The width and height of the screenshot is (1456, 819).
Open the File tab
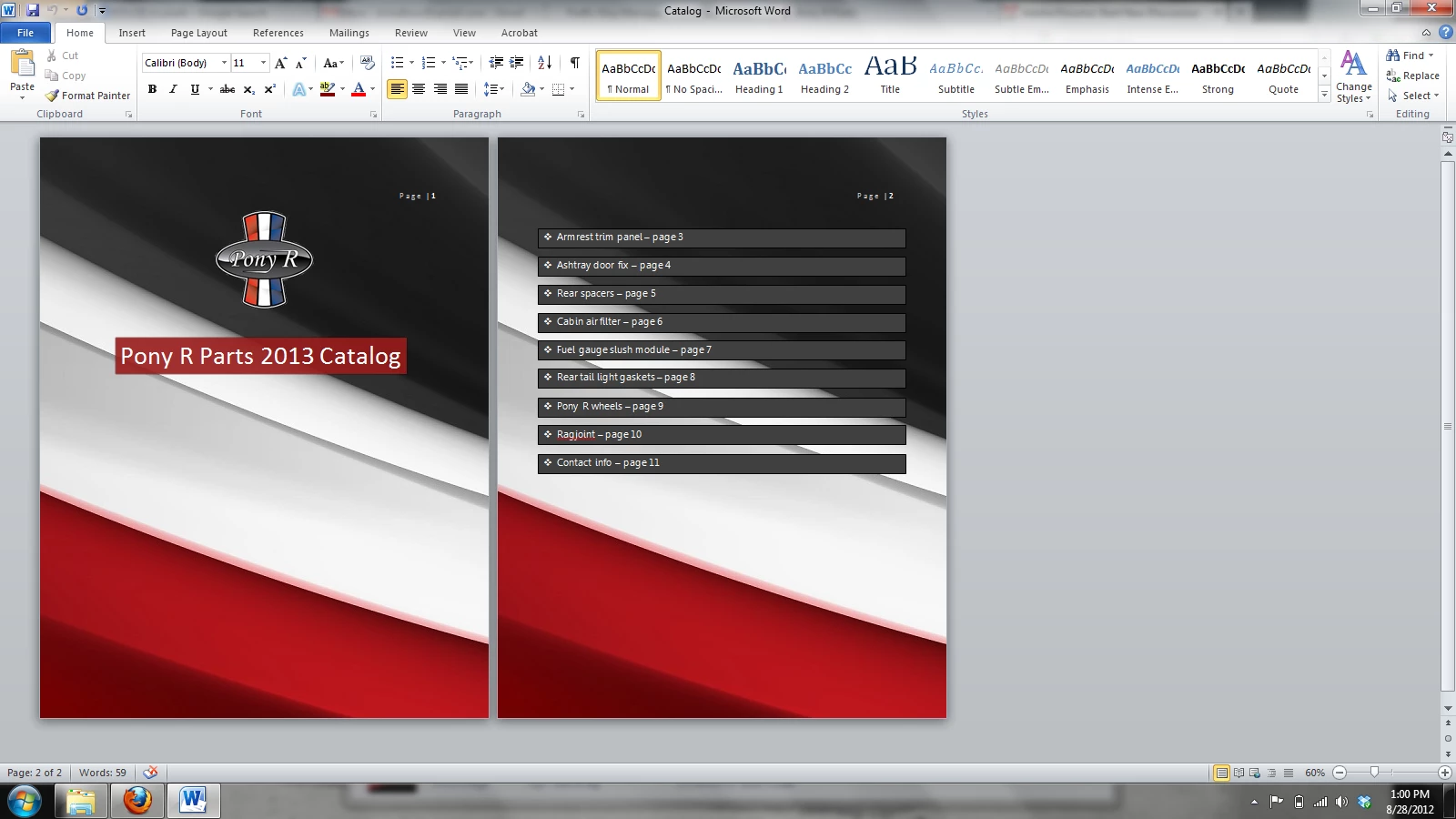(25, 33)
